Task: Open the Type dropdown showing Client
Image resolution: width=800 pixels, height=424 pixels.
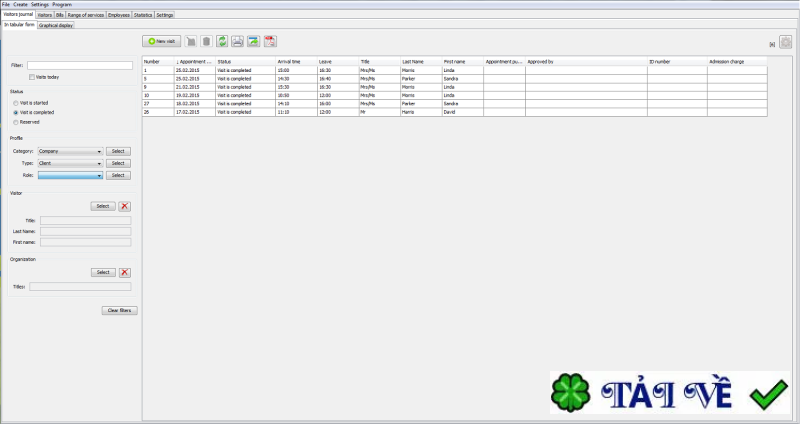Action: (x=70, y=163)
